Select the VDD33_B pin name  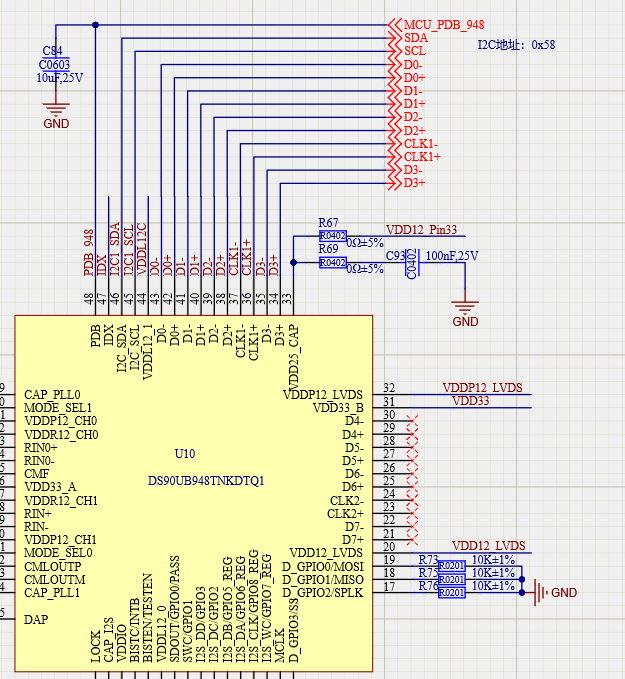pyautogui.click(x=338, y=408)
